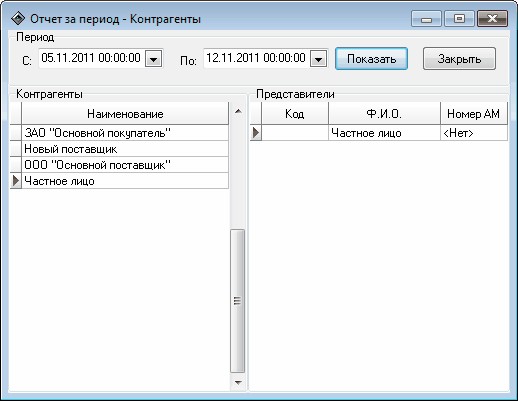Click the Код column header

(295, 114)
